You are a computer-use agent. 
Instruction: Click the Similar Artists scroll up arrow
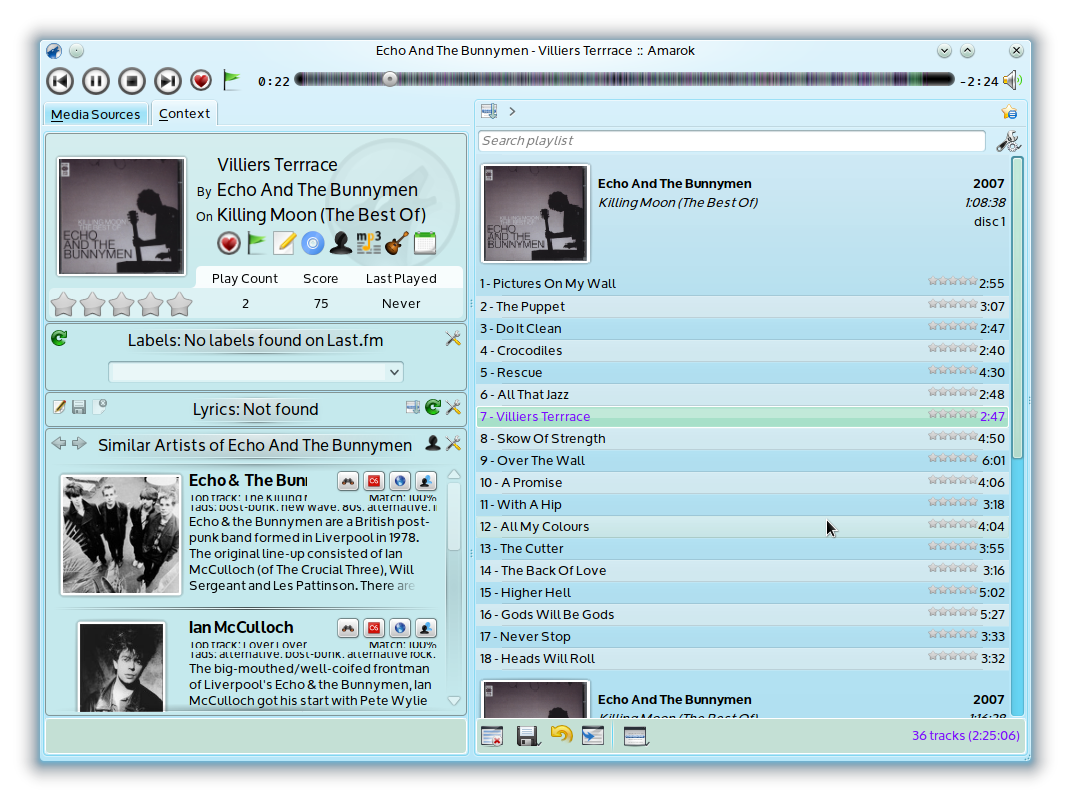coord(454,474)
